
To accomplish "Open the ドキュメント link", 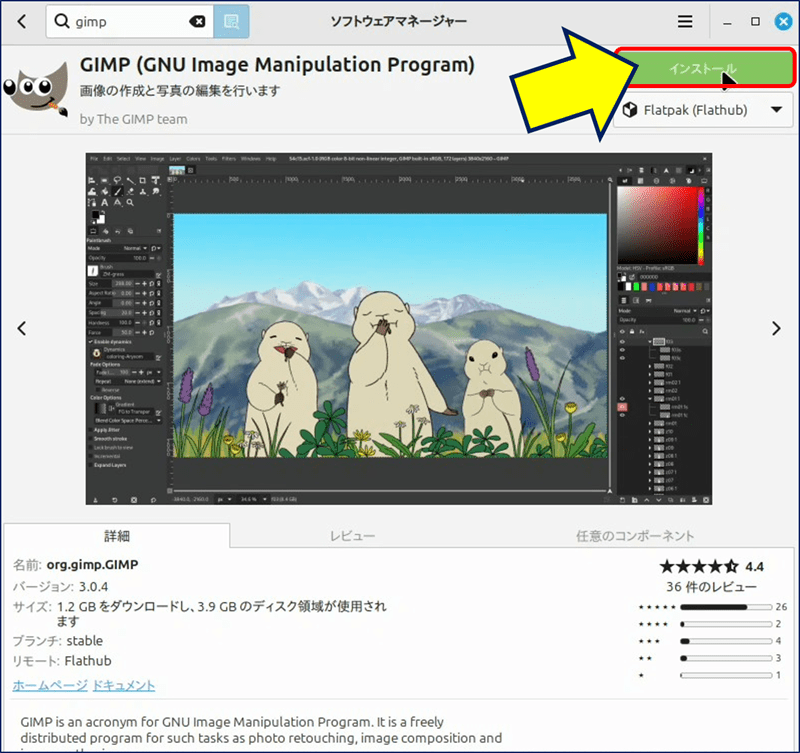I will coord(123,685).
